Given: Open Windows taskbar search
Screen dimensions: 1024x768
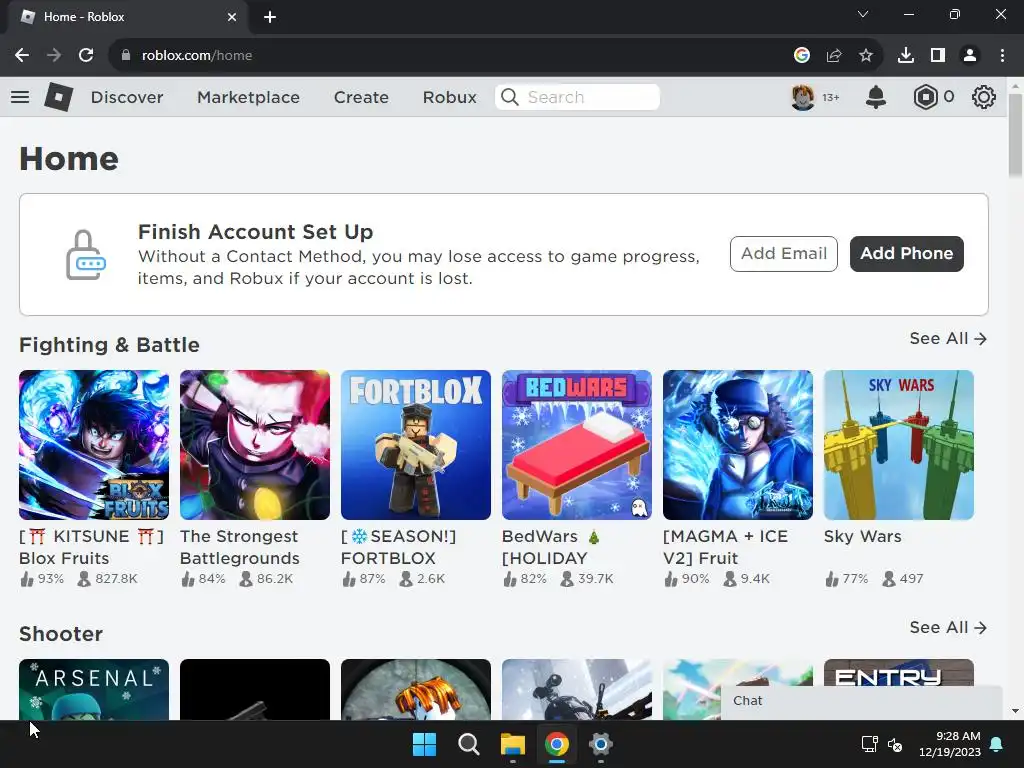Looking at the screenshot, I should pos(468,744).
